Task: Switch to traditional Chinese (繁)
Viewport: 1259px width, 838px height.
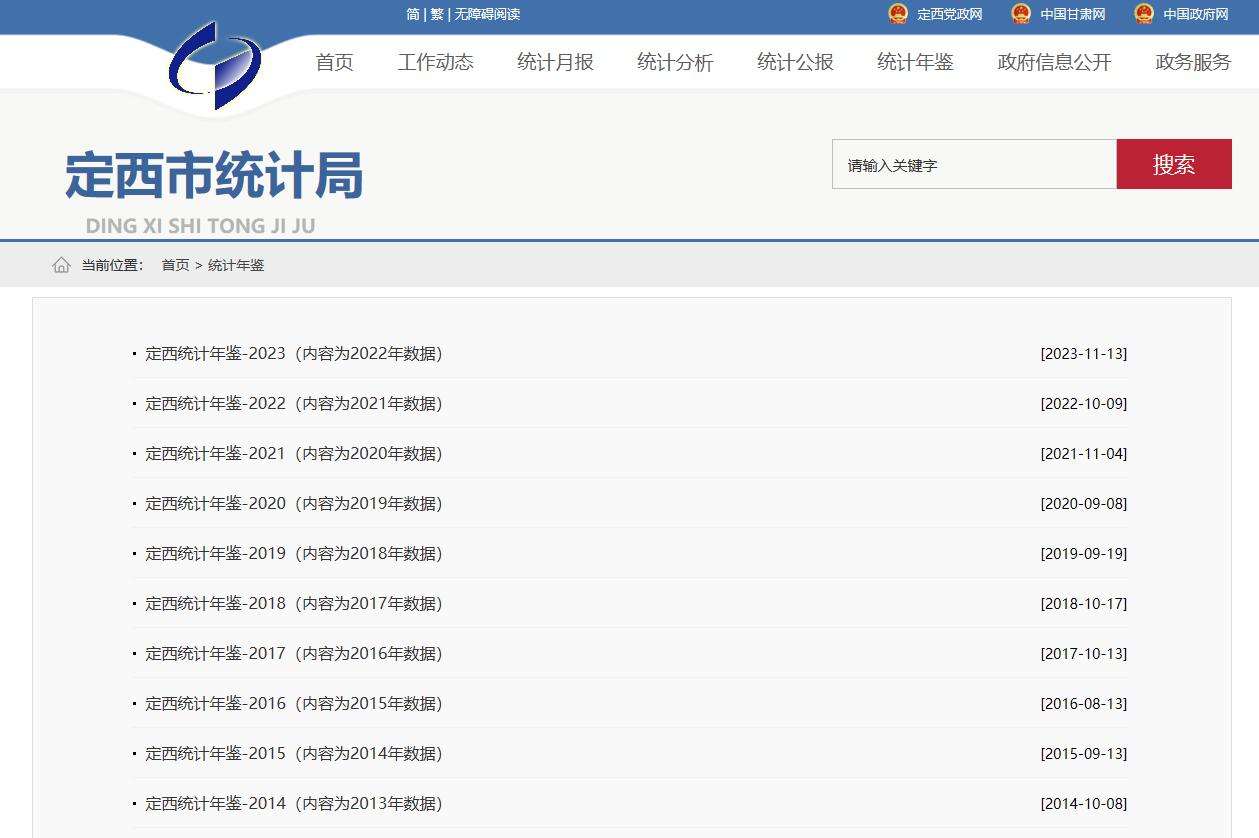Action: pos(437,14)
